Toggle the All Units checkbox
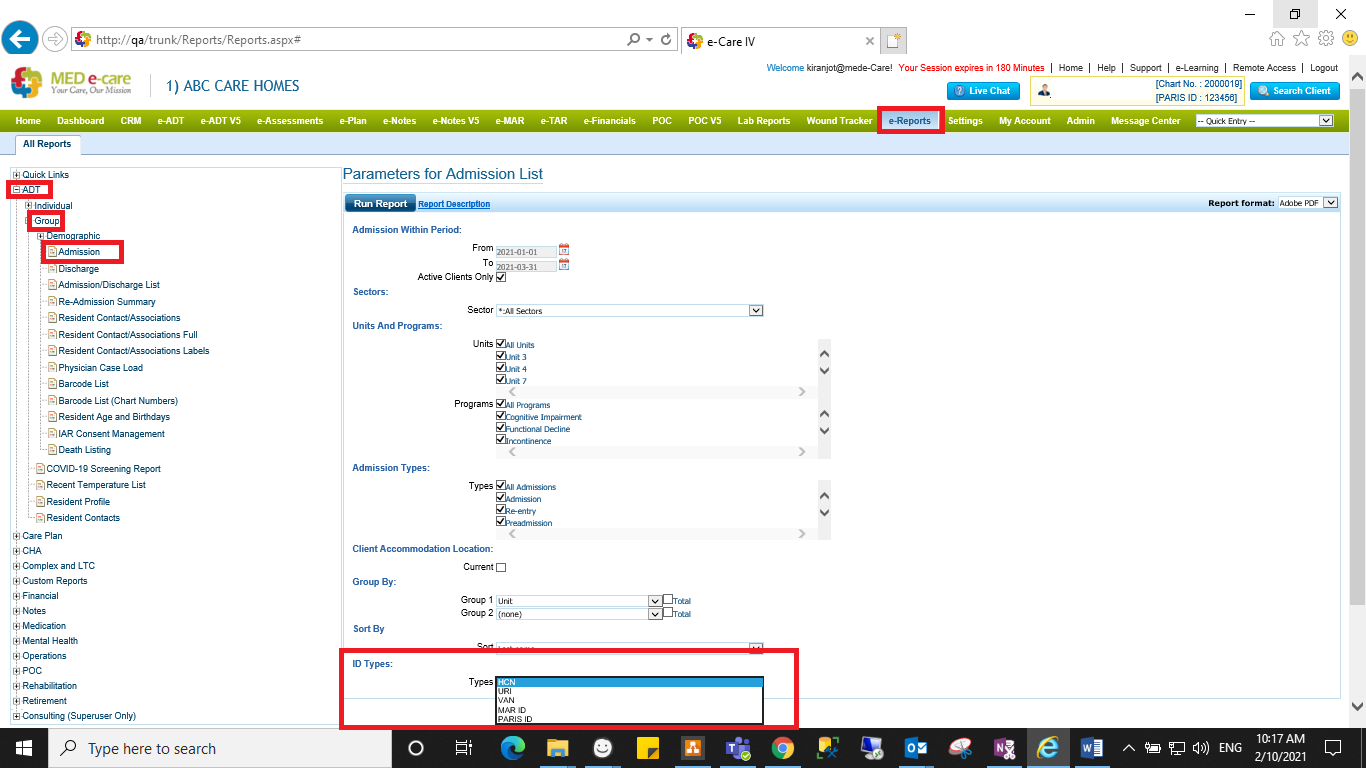Viewport: 1366px width, 768px height. coord(501,344)
